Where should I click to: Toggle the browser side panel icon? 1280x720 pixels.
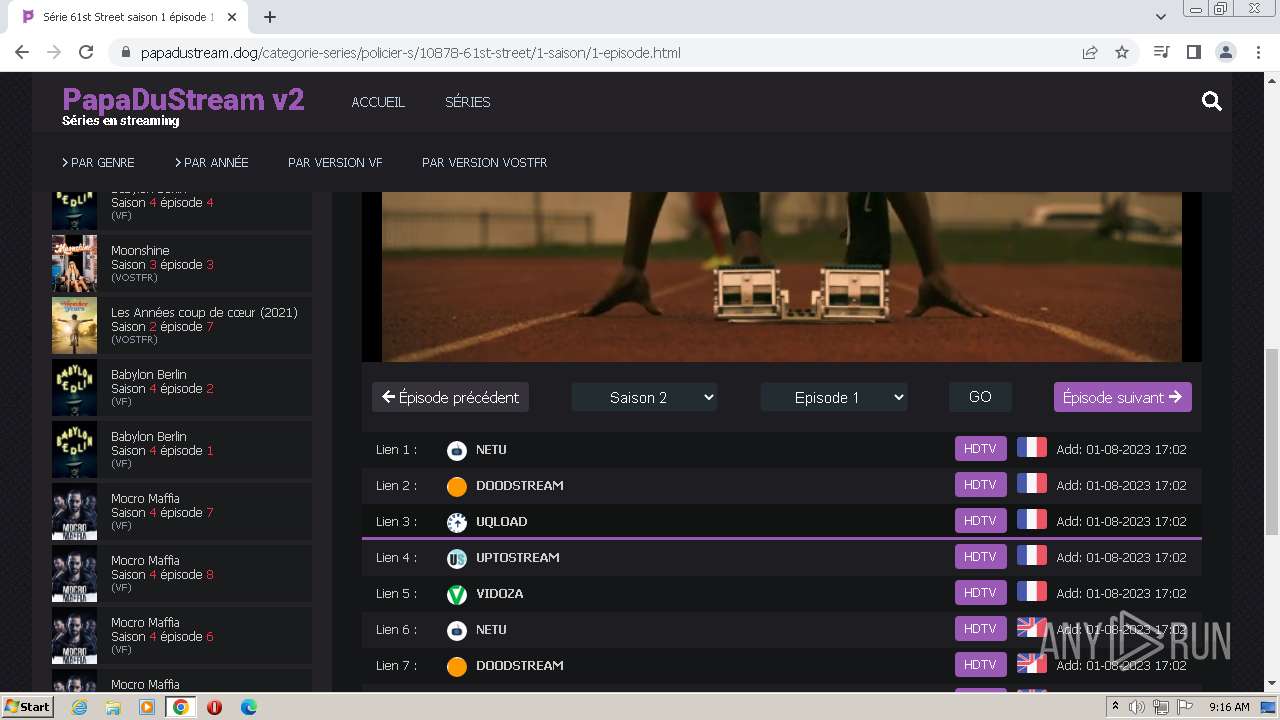[1193, 52]
